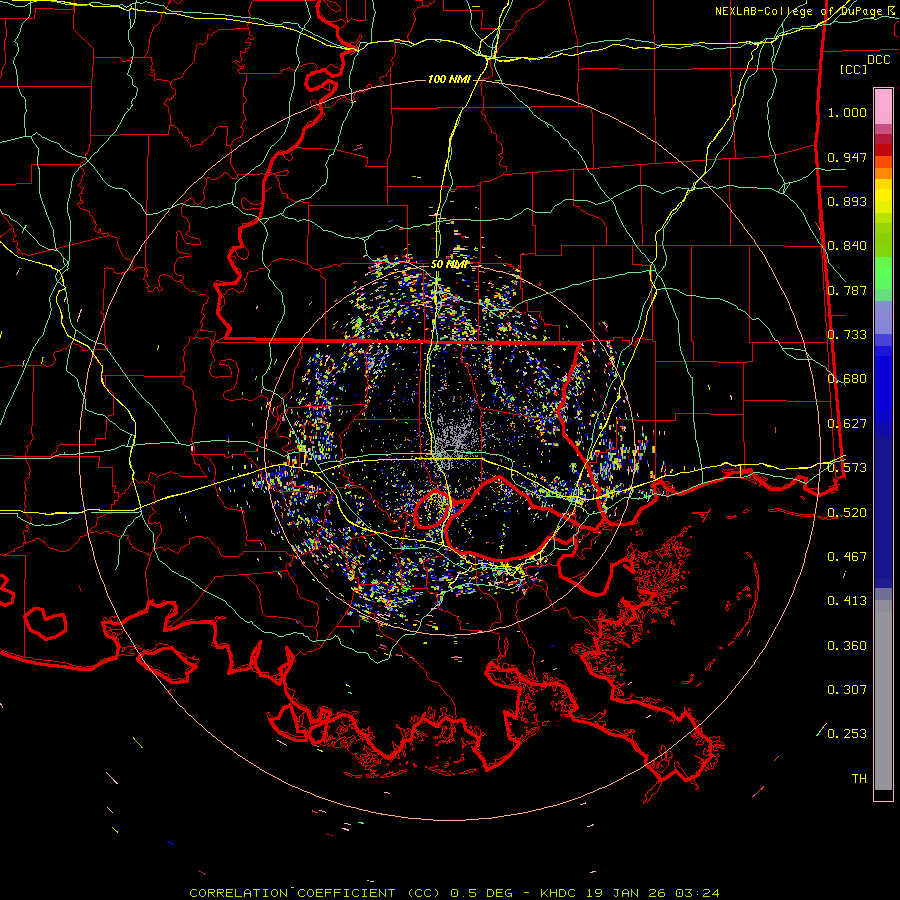Click the 0.733 scale value
The width and height of the screenshot is (900, 900).
tap(847, 335)
